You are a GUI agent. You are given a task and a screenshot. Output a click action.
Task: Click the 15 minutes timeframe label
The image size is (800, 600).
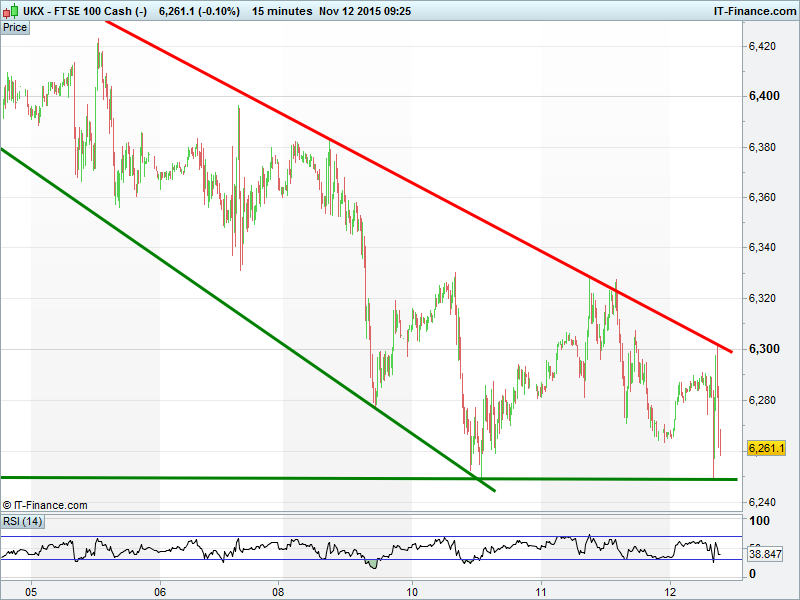(282, 11)
